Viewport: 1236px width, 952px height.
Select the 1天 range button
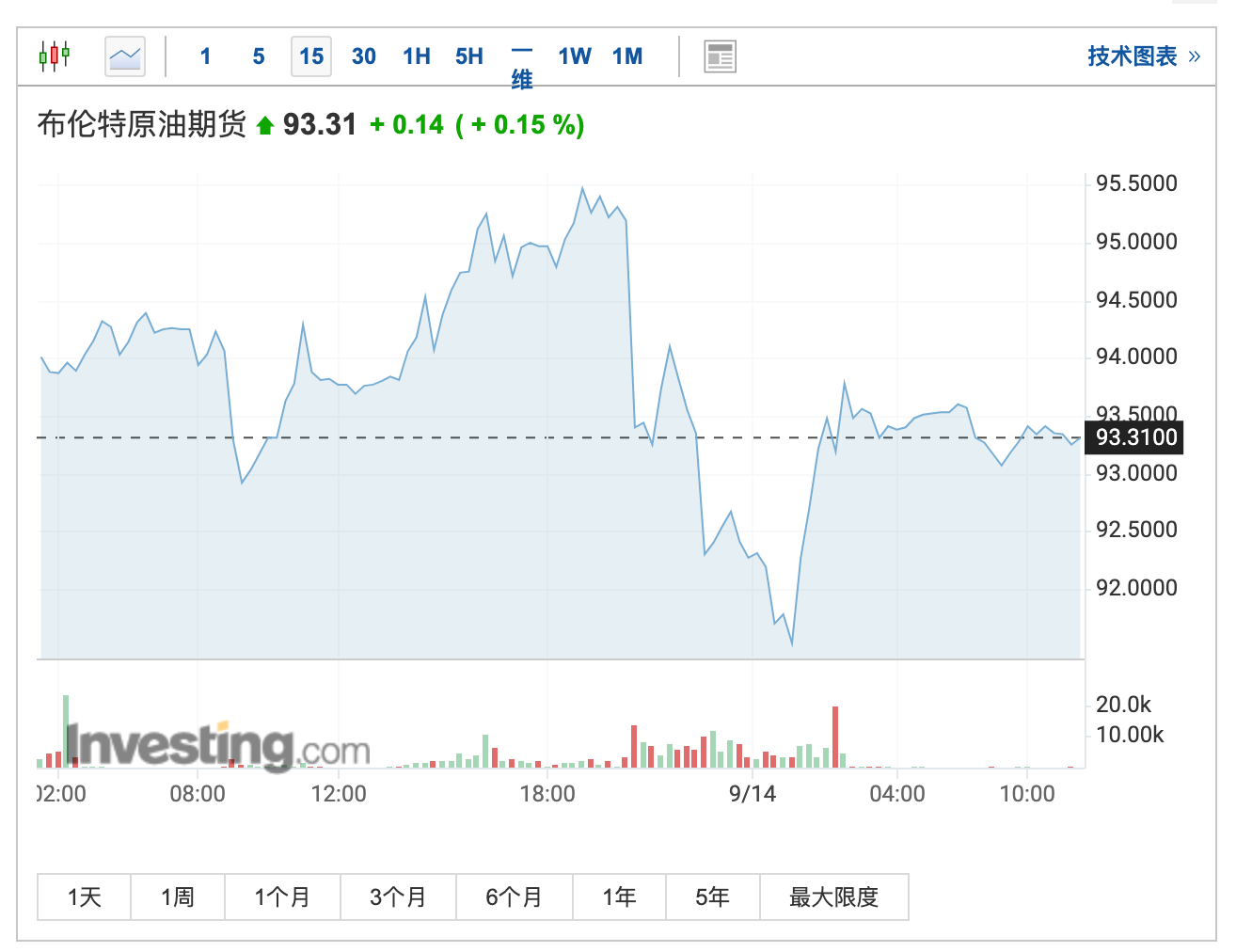click(83, 896)
